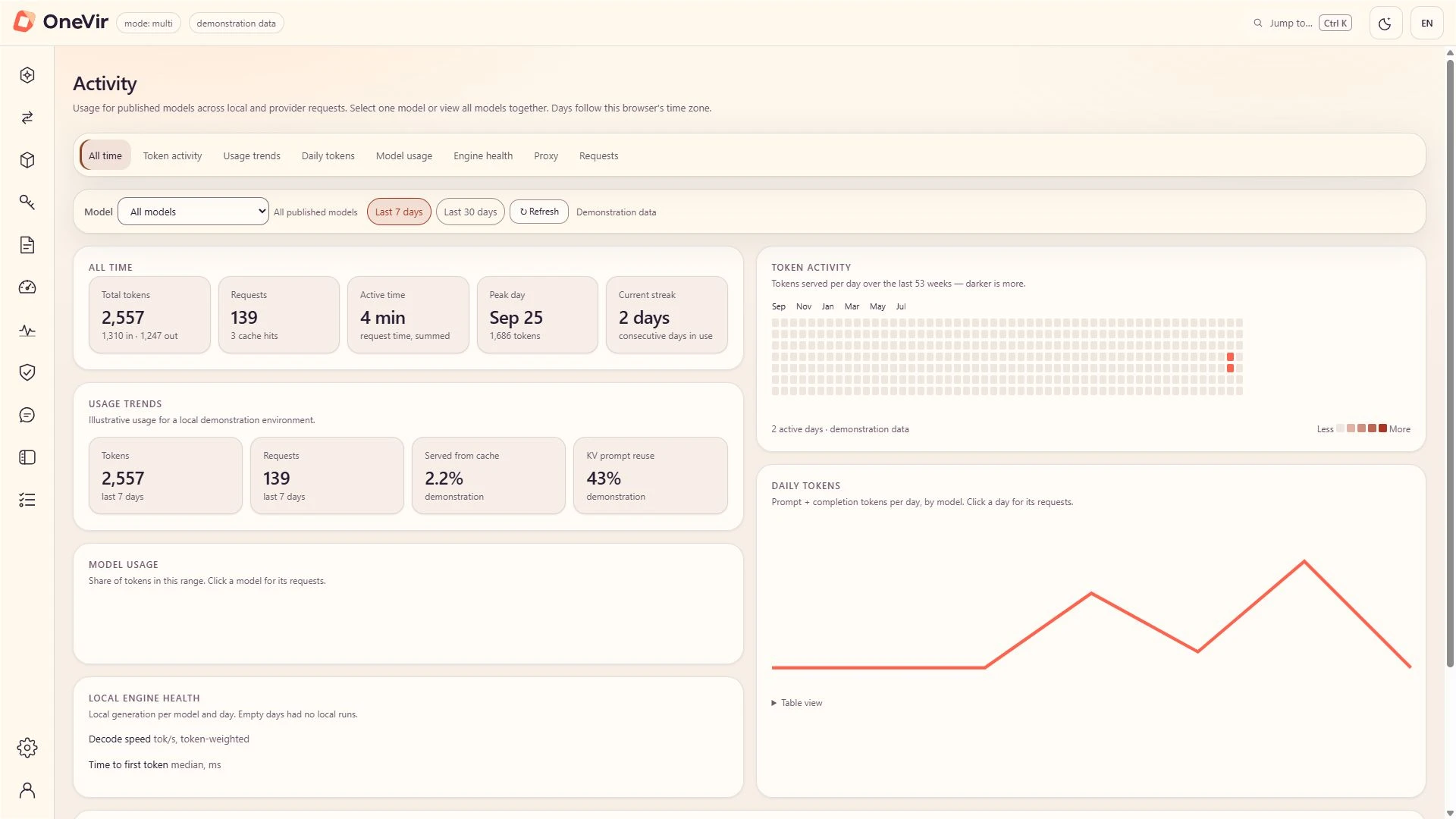Viewport: 1456px width, 819px height.
Task: Switch language with EN button
Action: 1426,24
